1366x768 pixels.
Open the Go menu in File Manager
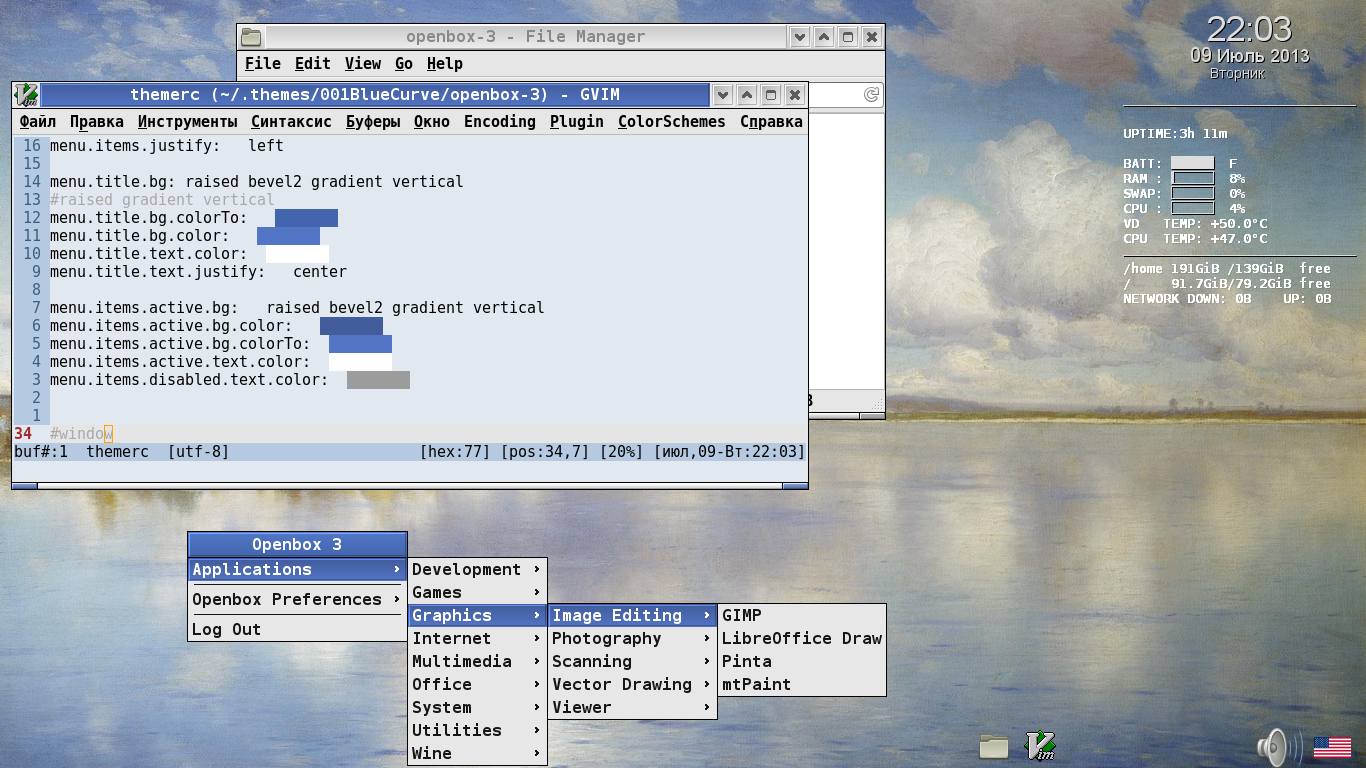point(404,64)
